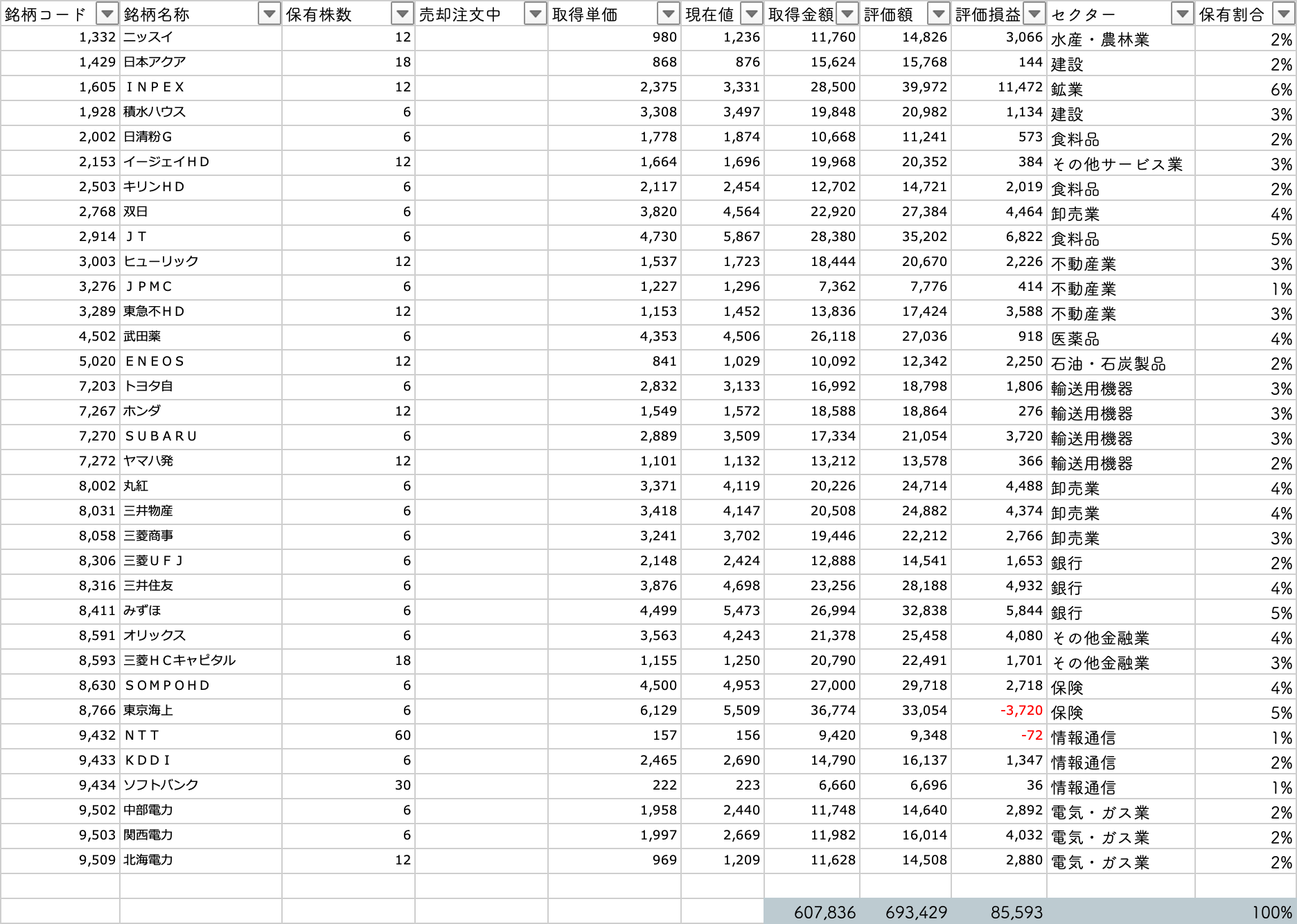The height and width of the screenshot is (924, 1297).
Task: Expand the 保有割合 filter dropdown
Action: (x=1282, y=14)
